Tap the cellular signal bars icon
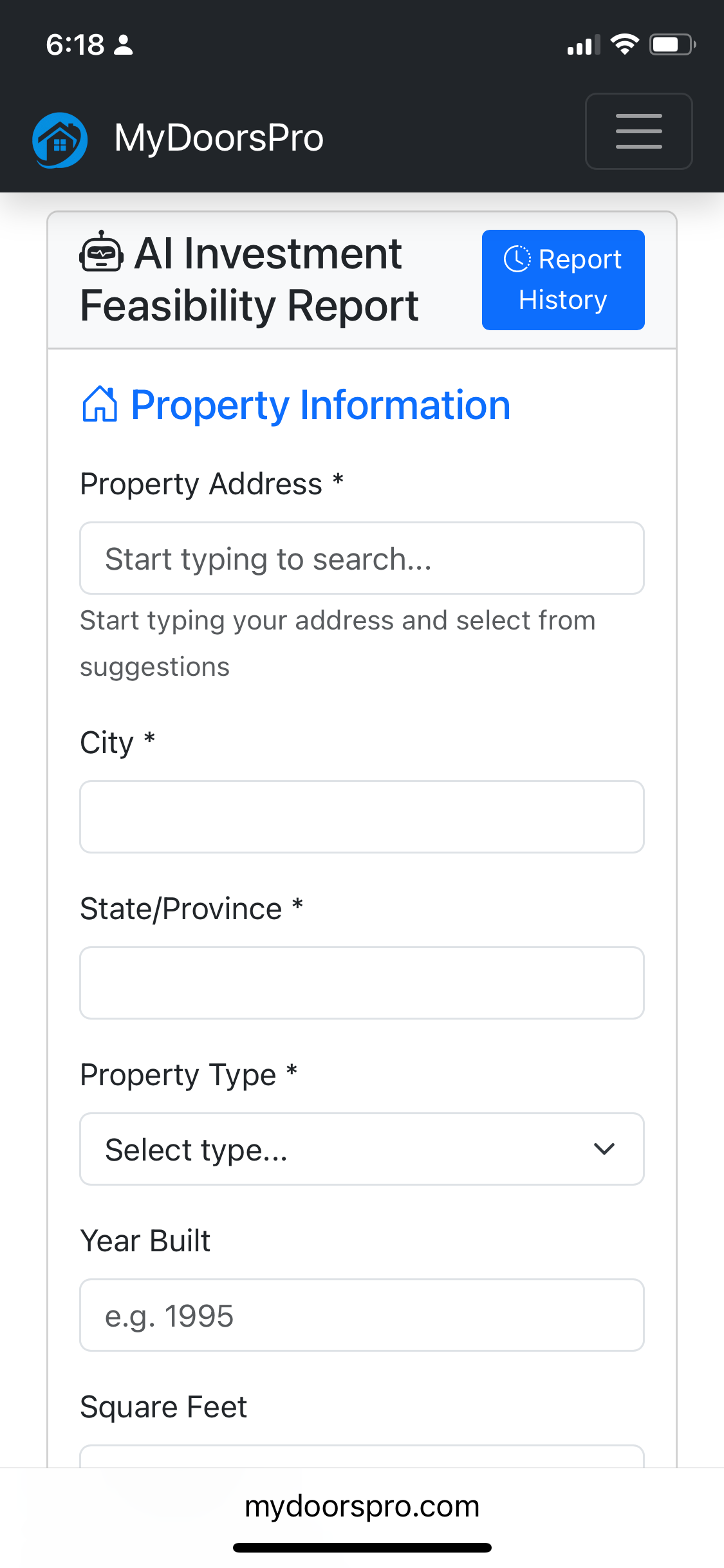Image resolution: width=724 pixels, height=1568 pixels. click(583, 45)
